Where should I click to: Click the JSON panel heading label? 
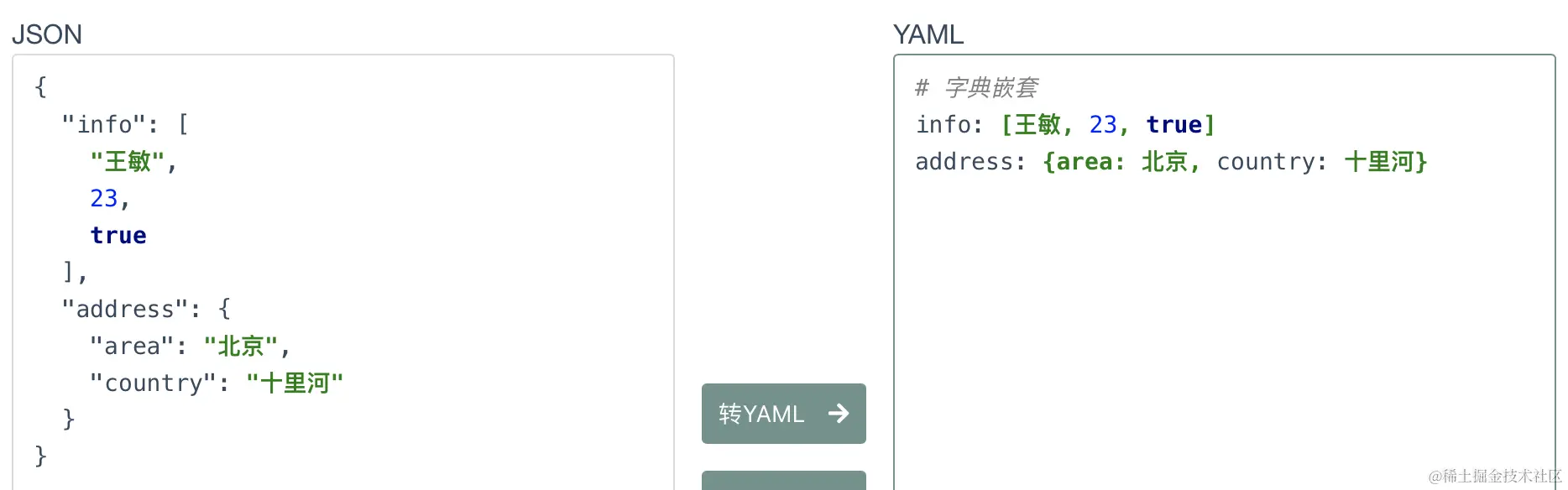coord(47,34)
